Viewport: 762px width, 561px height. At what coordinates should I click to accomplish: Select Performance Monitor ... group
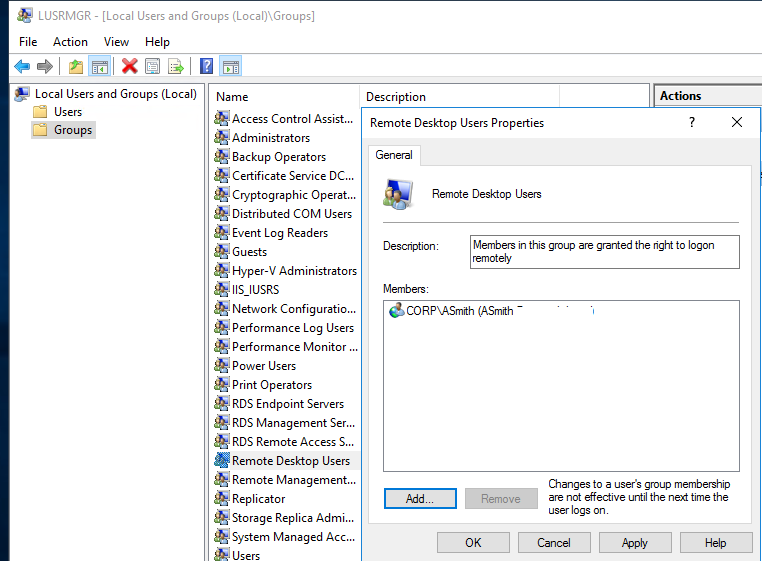click(294, 347)
